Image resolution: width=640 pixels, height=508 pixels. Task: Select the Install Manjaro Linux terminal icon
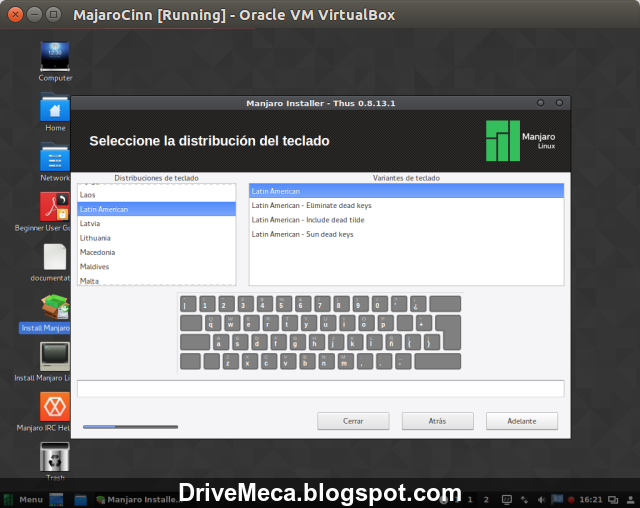coord(55,357)
